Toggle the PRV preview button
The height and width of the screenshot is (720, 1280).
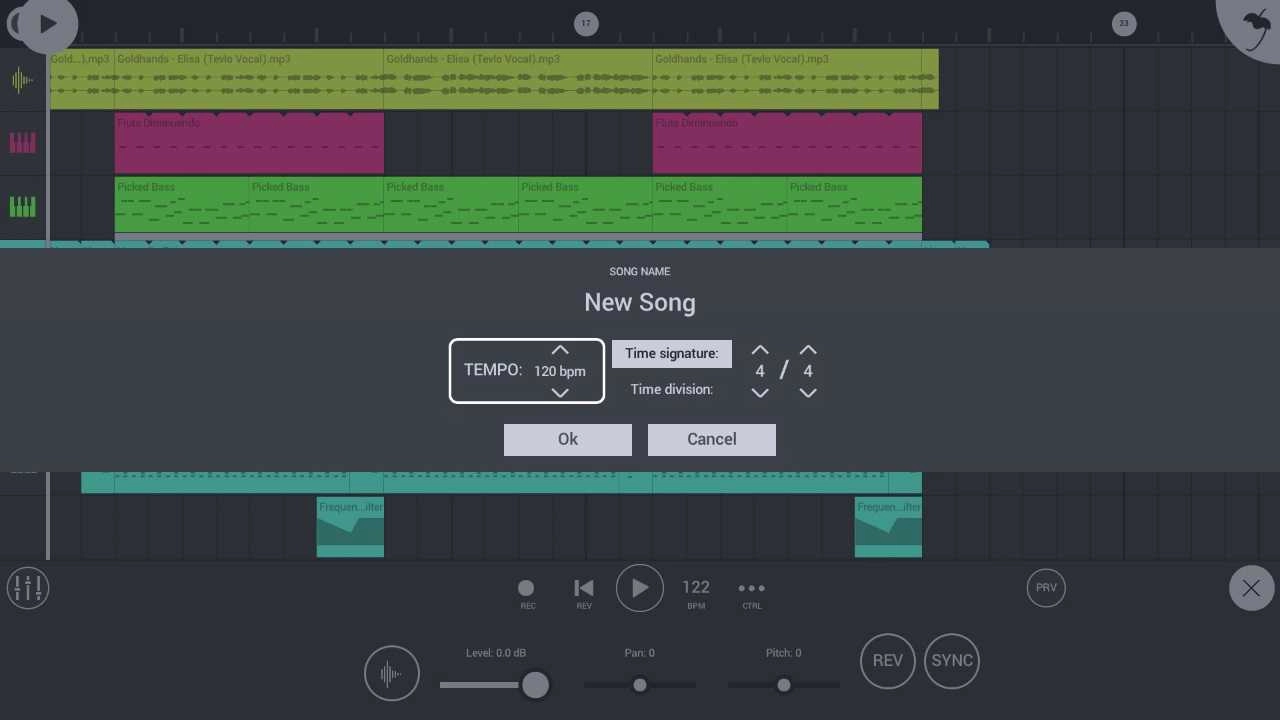click(x=1046, y=588)
